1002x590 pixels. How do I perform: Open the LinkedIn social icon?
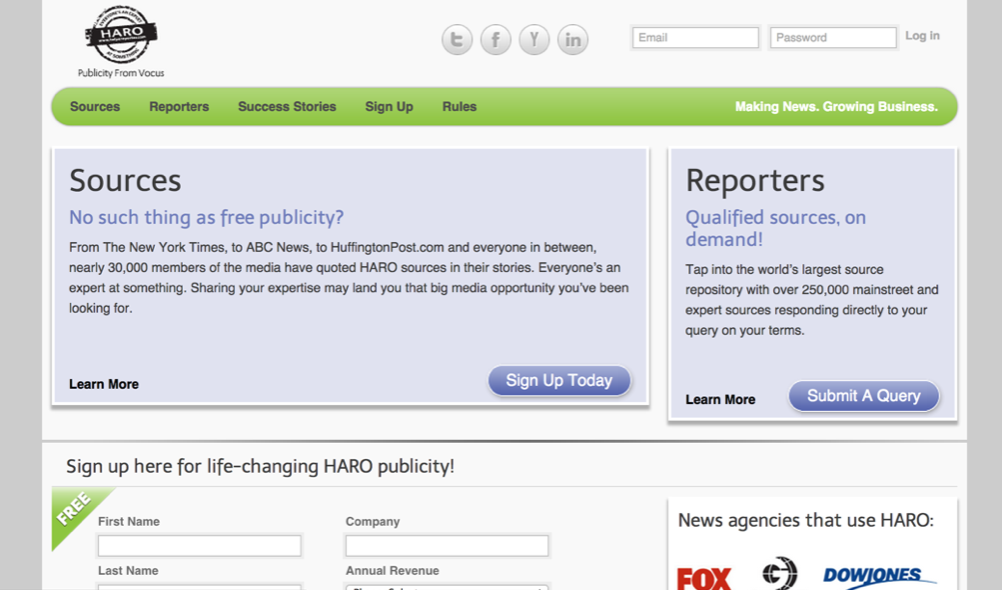573,40
